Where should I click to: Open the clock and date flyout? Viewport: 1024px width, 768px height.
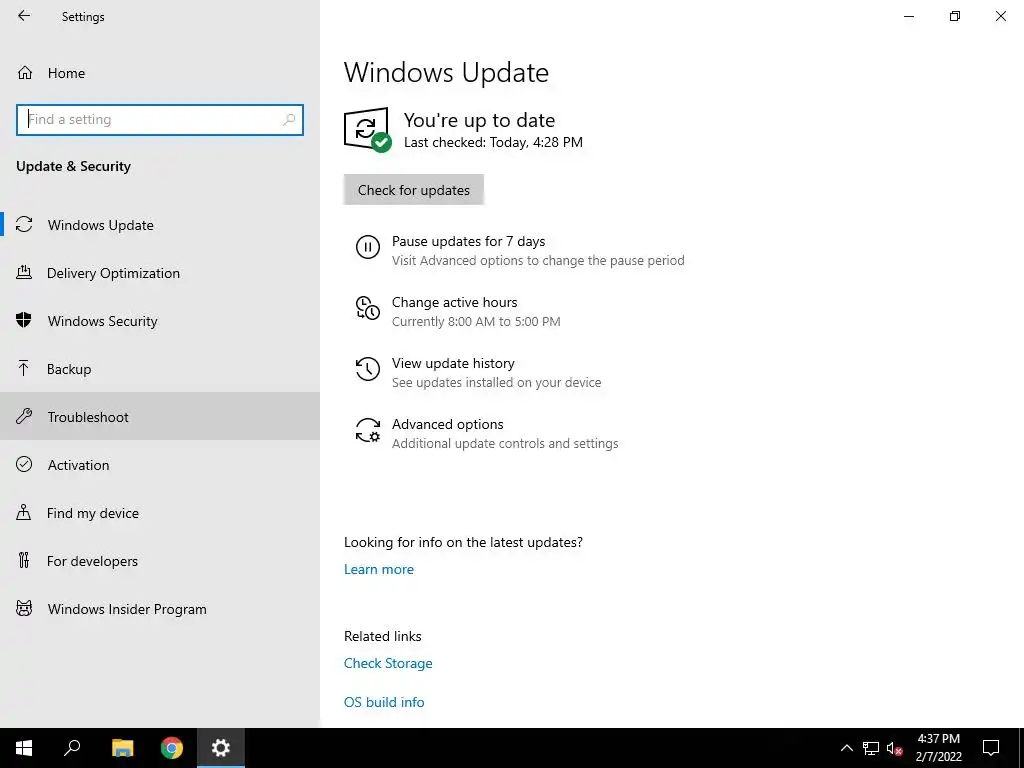[x=938, y=748]
